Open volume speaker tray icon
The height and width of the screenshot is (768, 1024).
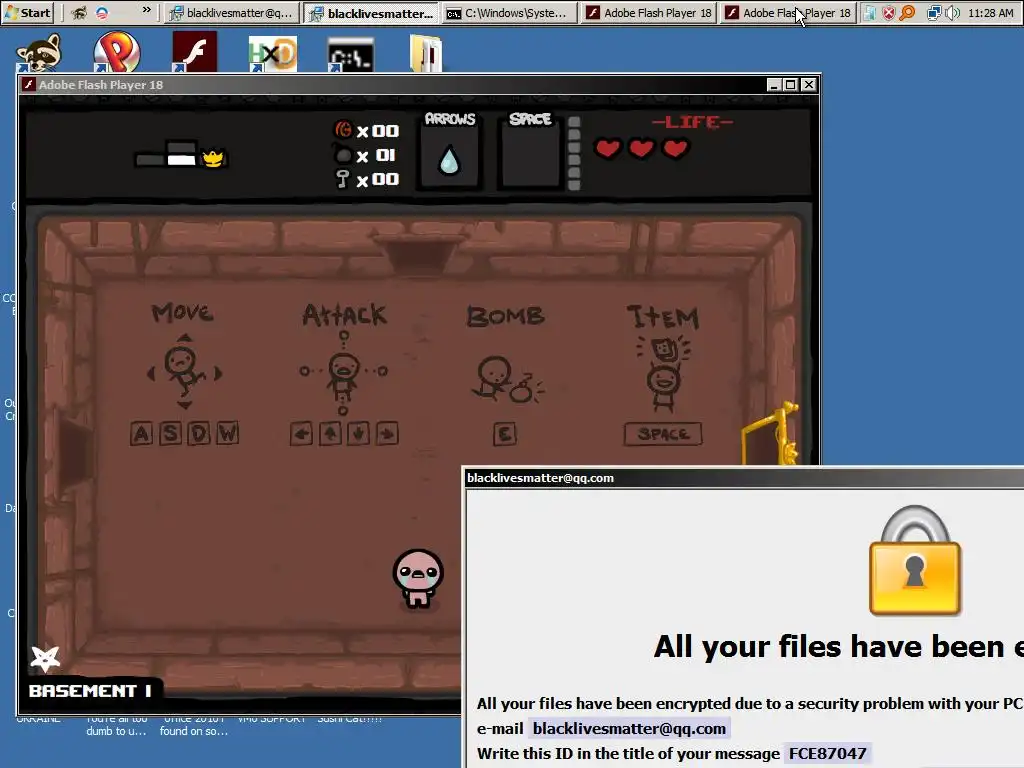pyautogui.click(x=952, y=12)
